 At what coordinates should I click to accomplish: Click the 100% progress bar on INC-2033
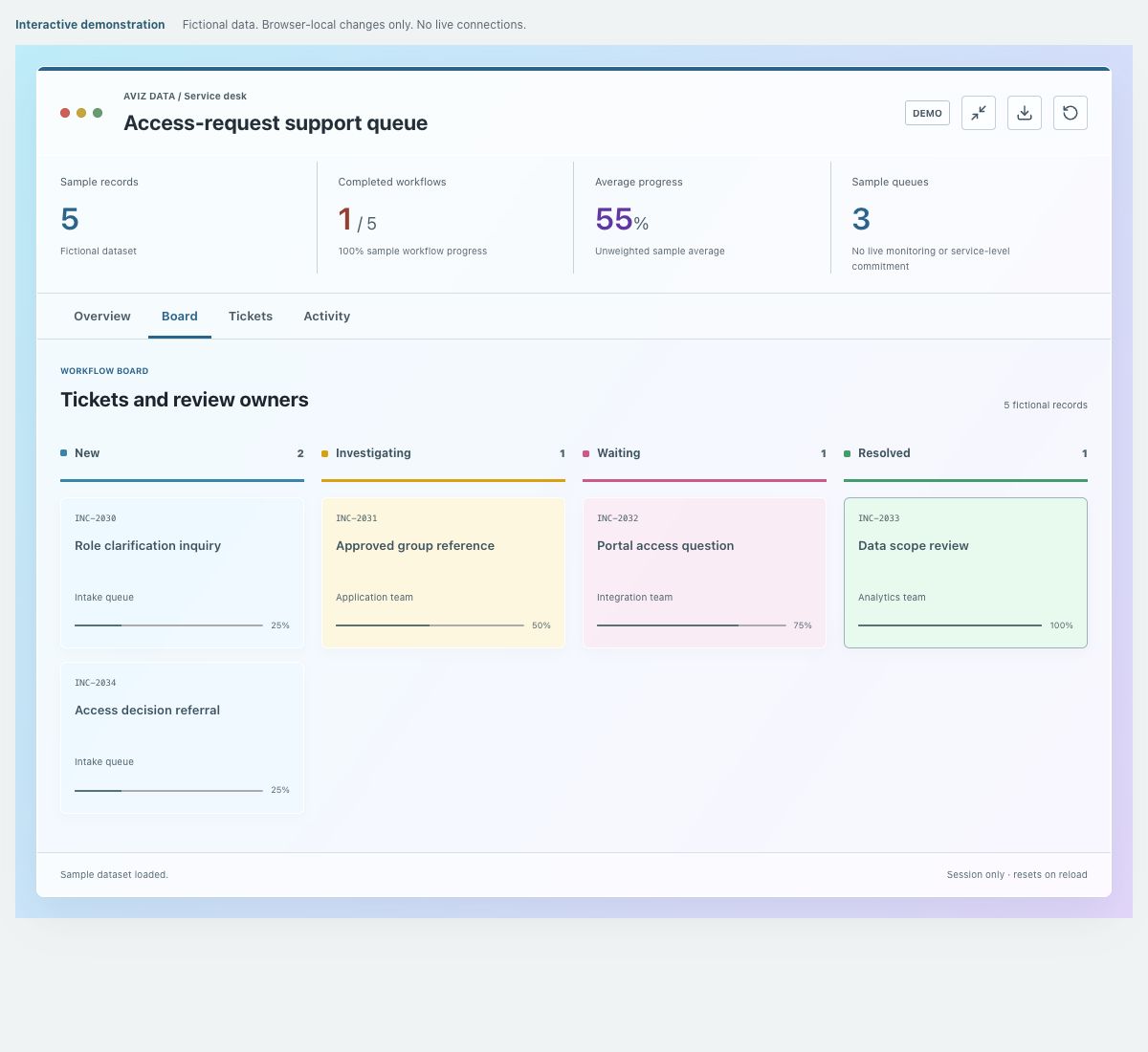tap(950, 625)
